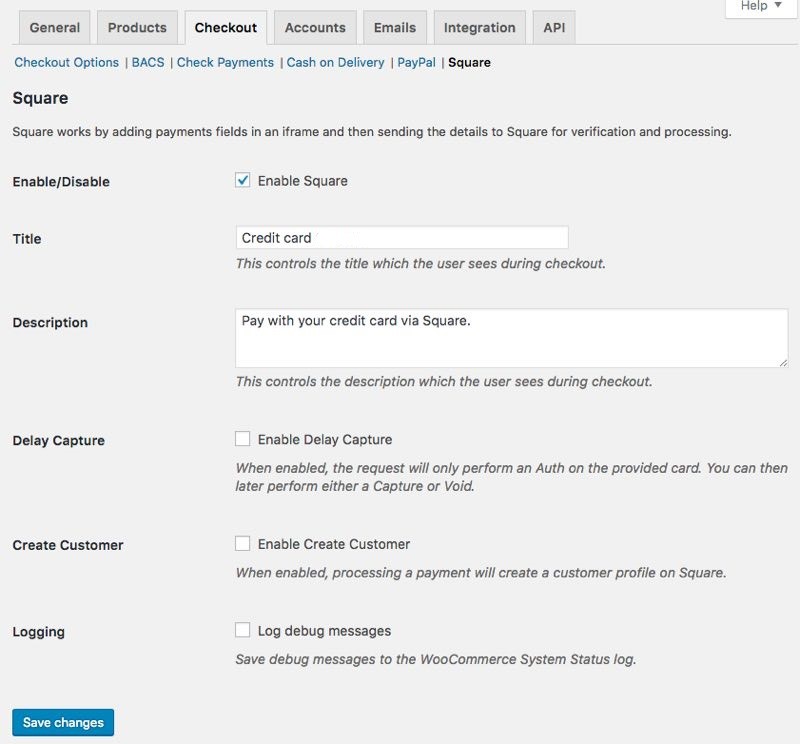The height and width of the screenshot is (744, 800).
Task: Tick the Enable Create Customer checkbox
Action: pos(242,544)
